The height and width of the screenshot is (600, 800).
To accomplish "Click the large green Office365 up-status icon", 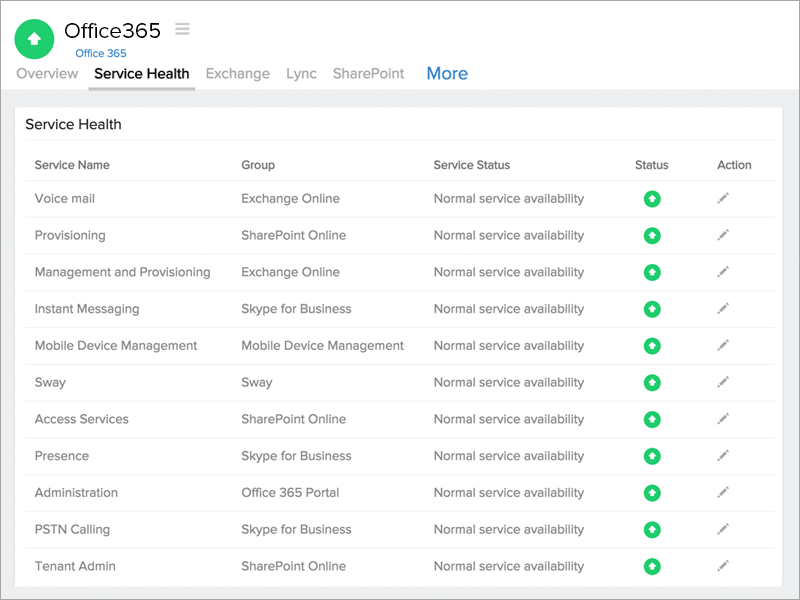I will point(34,39).
